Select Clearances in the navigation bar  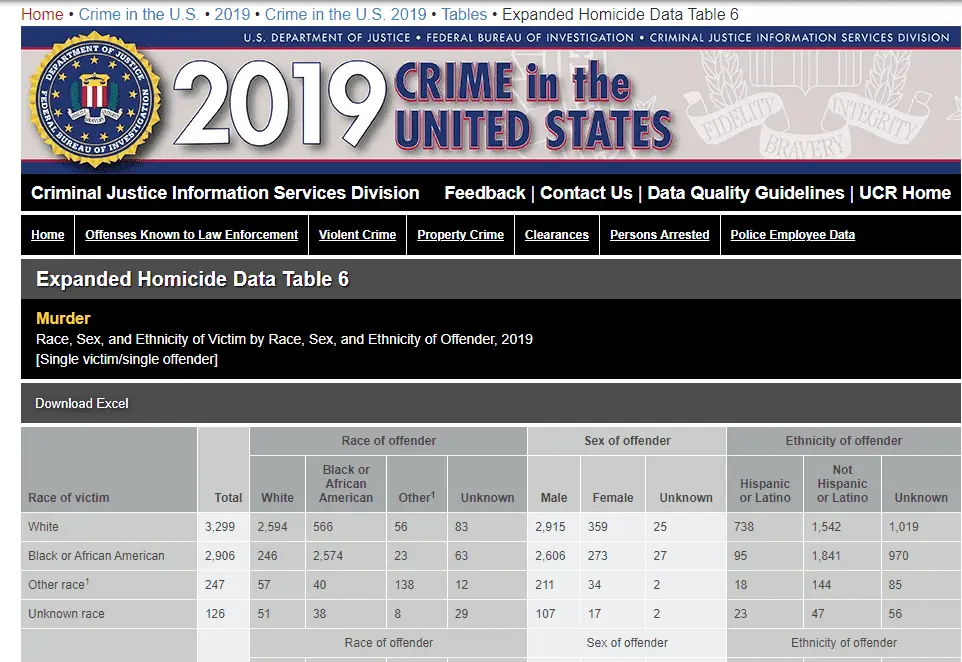tap(556, 235)
